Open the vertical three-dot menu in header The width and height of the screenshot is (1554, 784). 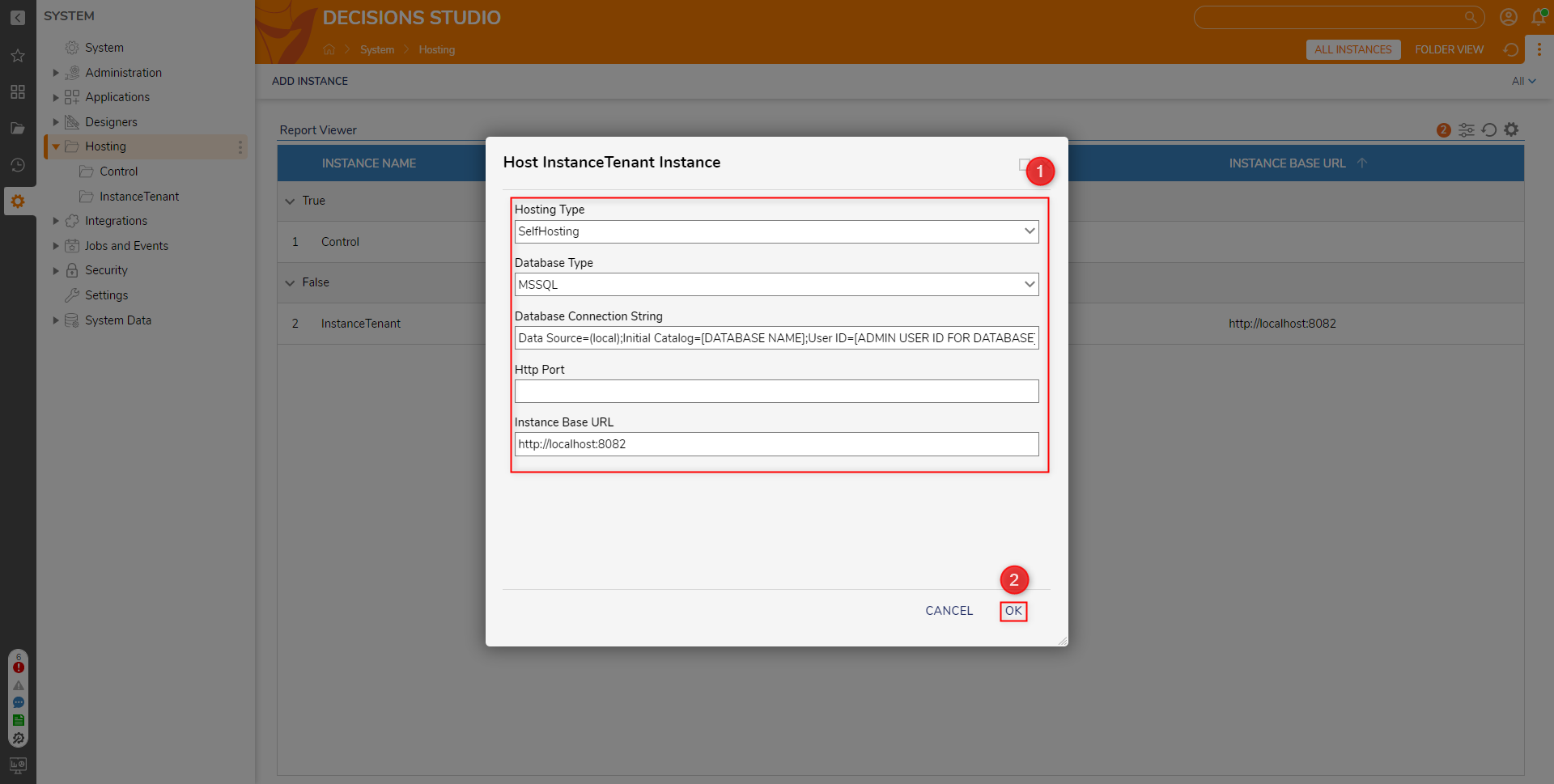[1539, 49]
